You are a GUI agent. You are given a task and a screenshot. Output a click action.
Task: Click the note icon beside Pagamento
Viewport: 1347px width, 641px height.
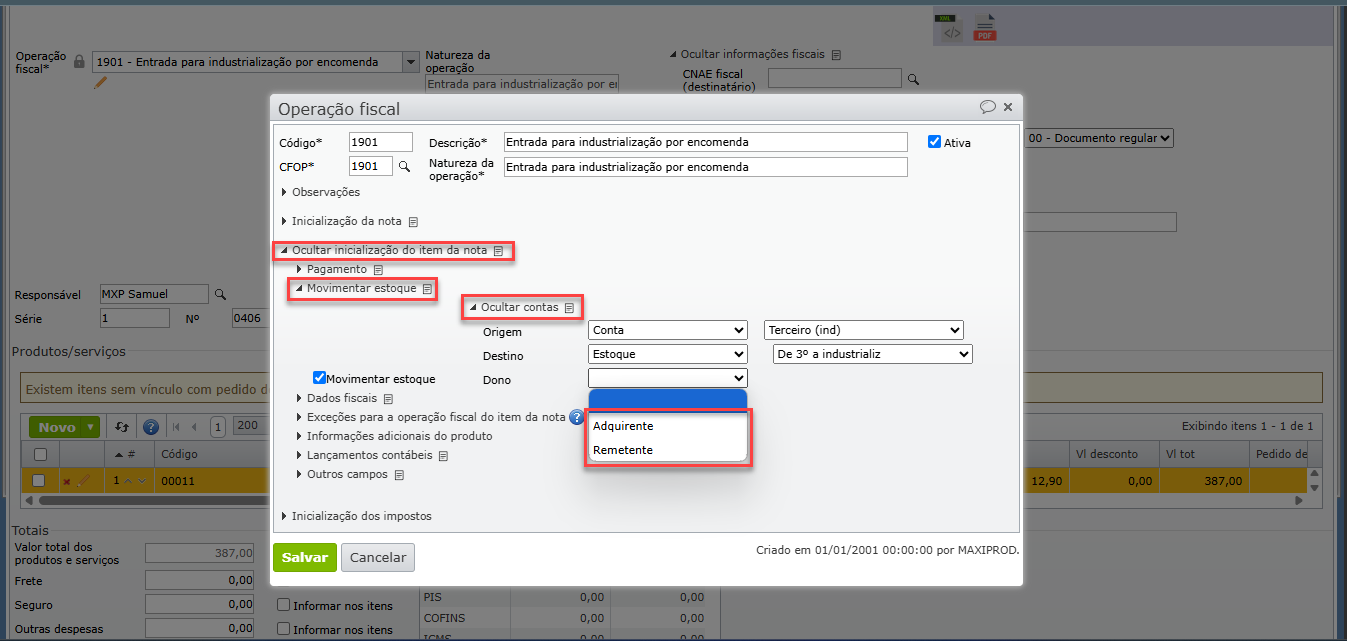click(378, 270)
